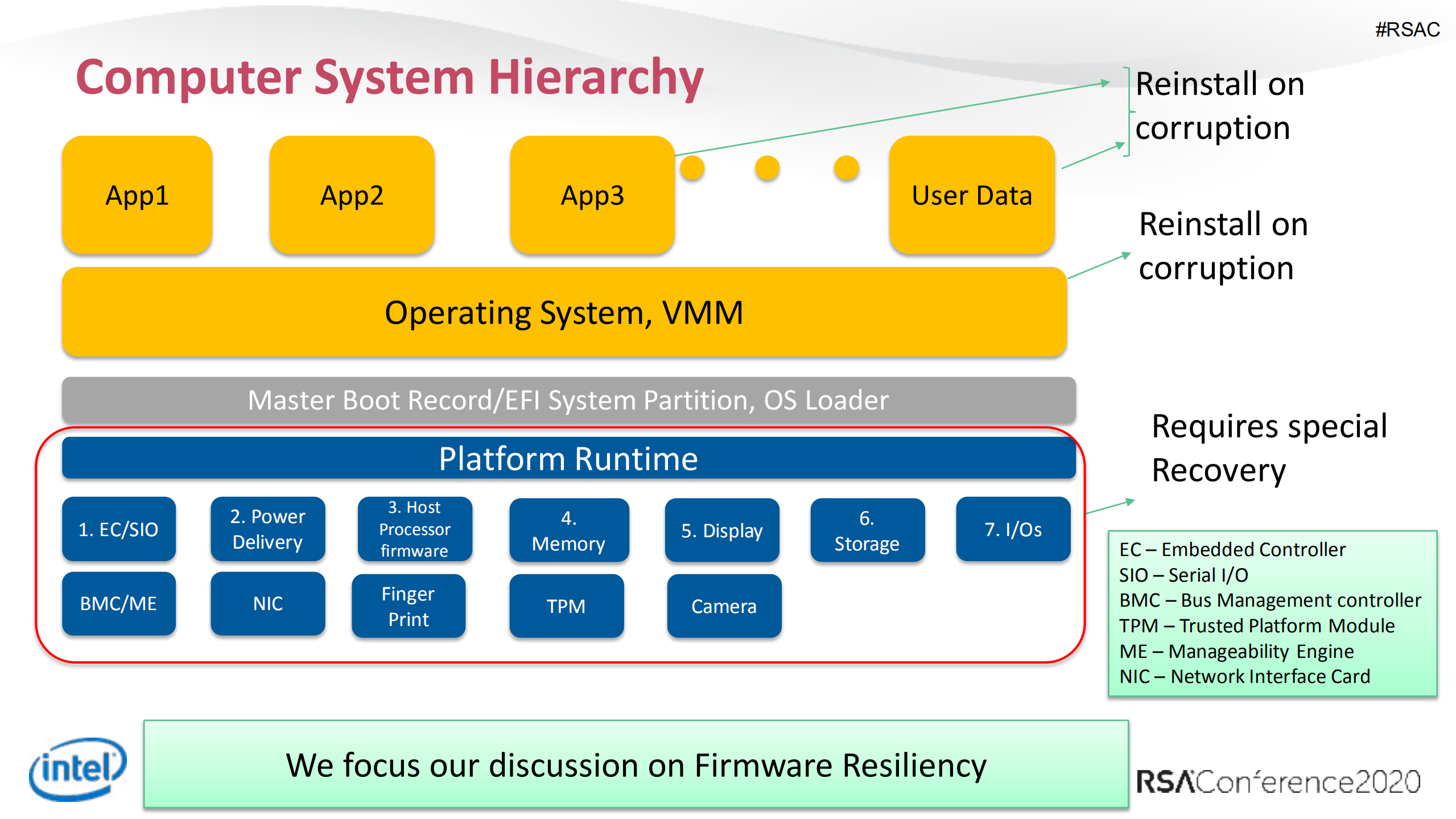
Task: Select the BMC/ME box
Action: 118,603
